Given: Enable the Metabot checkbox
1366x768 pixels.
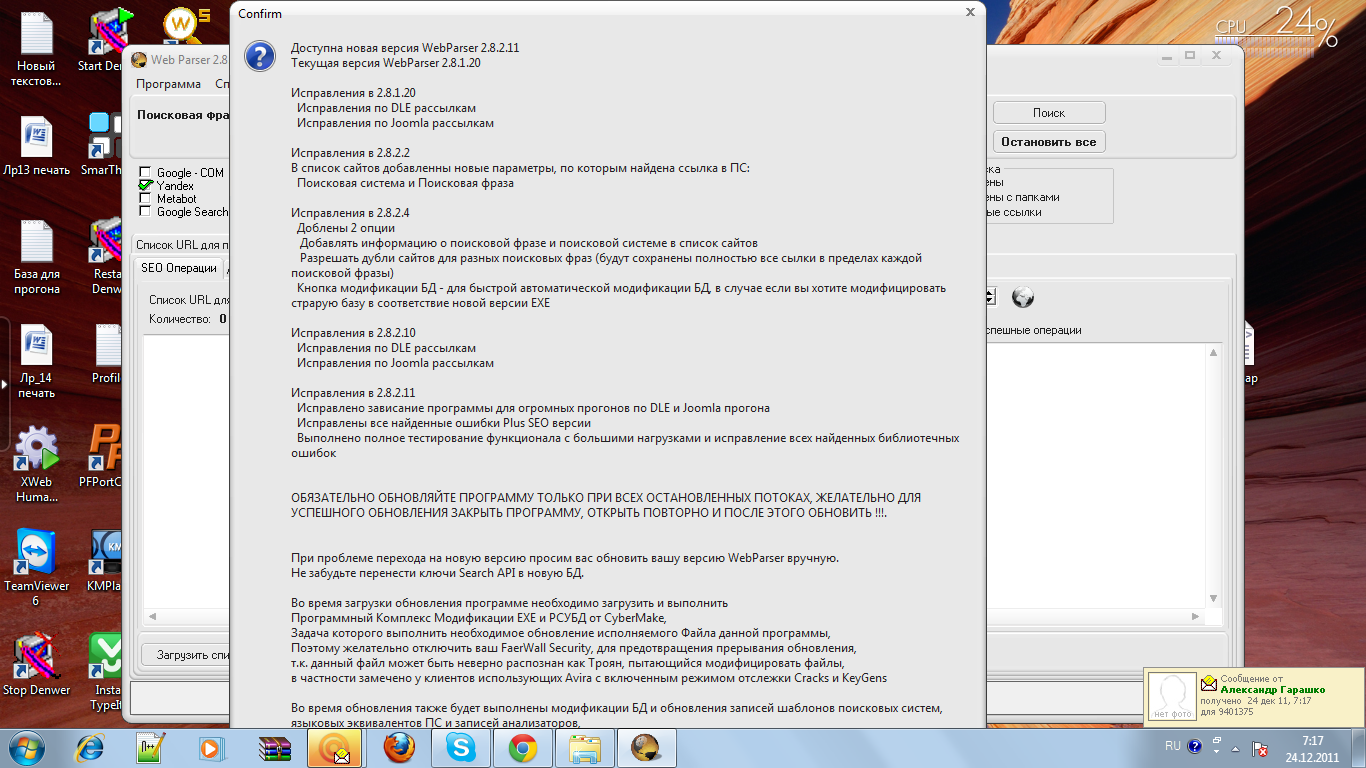Looking at the screenshot, I should [x=145, y=198].
